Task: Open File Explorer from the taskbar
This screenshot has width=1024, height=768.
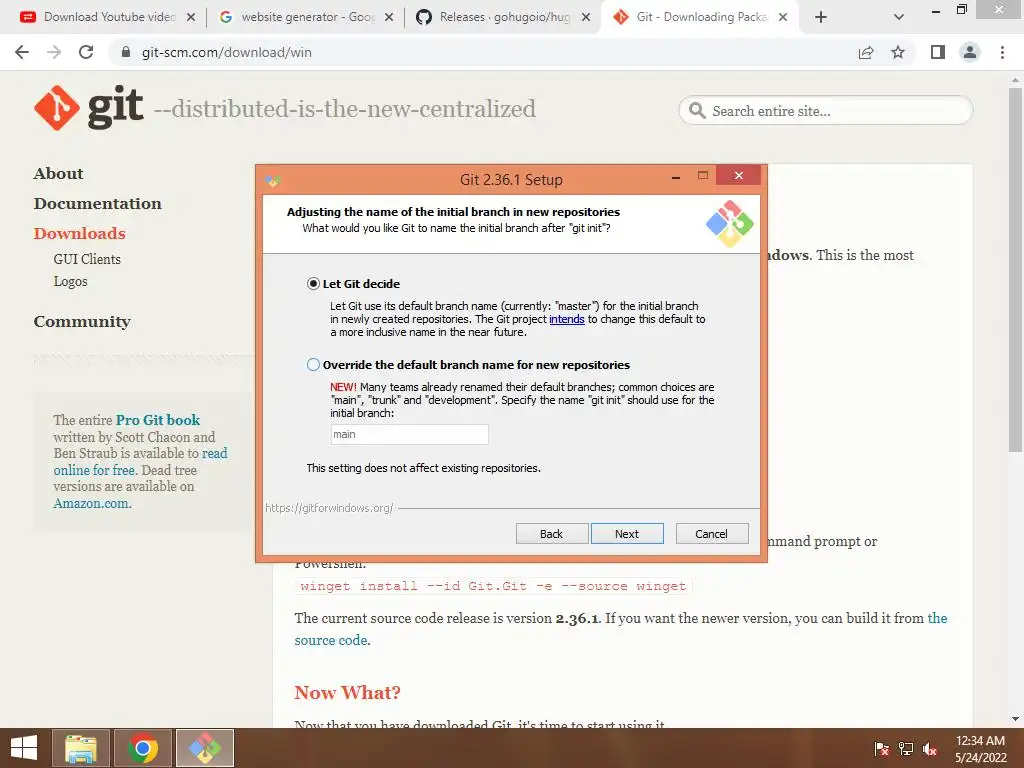Action: [x=81, y=748]
